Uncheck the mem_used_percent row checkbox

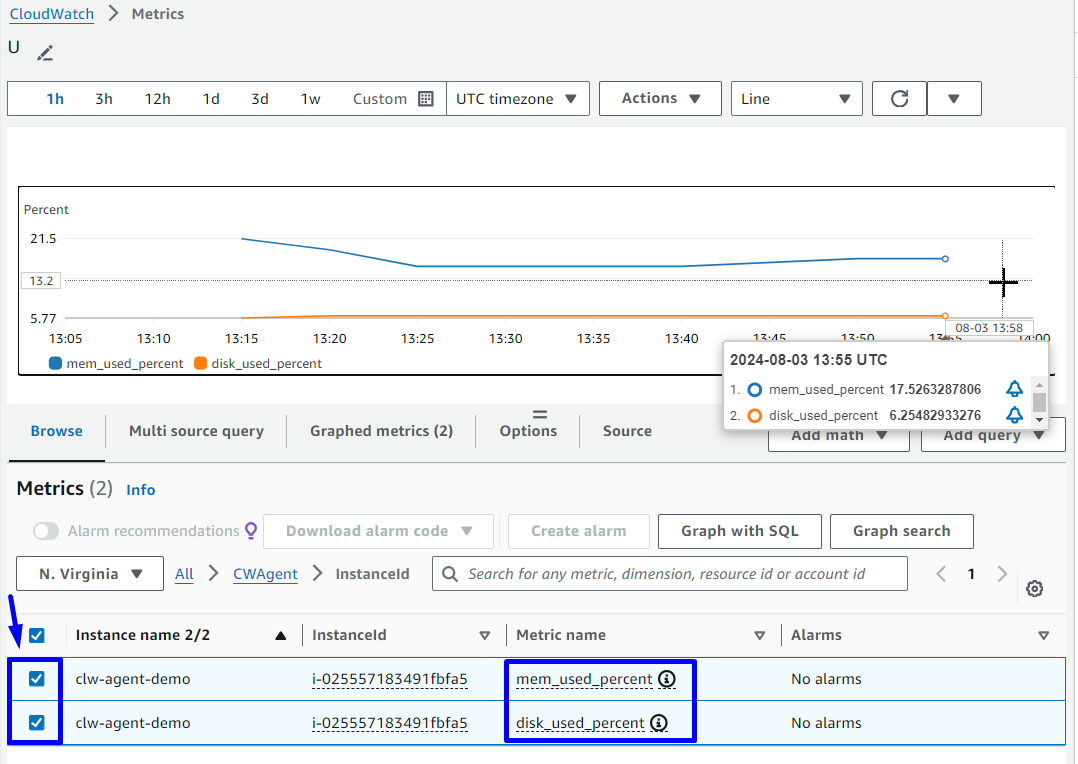37,679
